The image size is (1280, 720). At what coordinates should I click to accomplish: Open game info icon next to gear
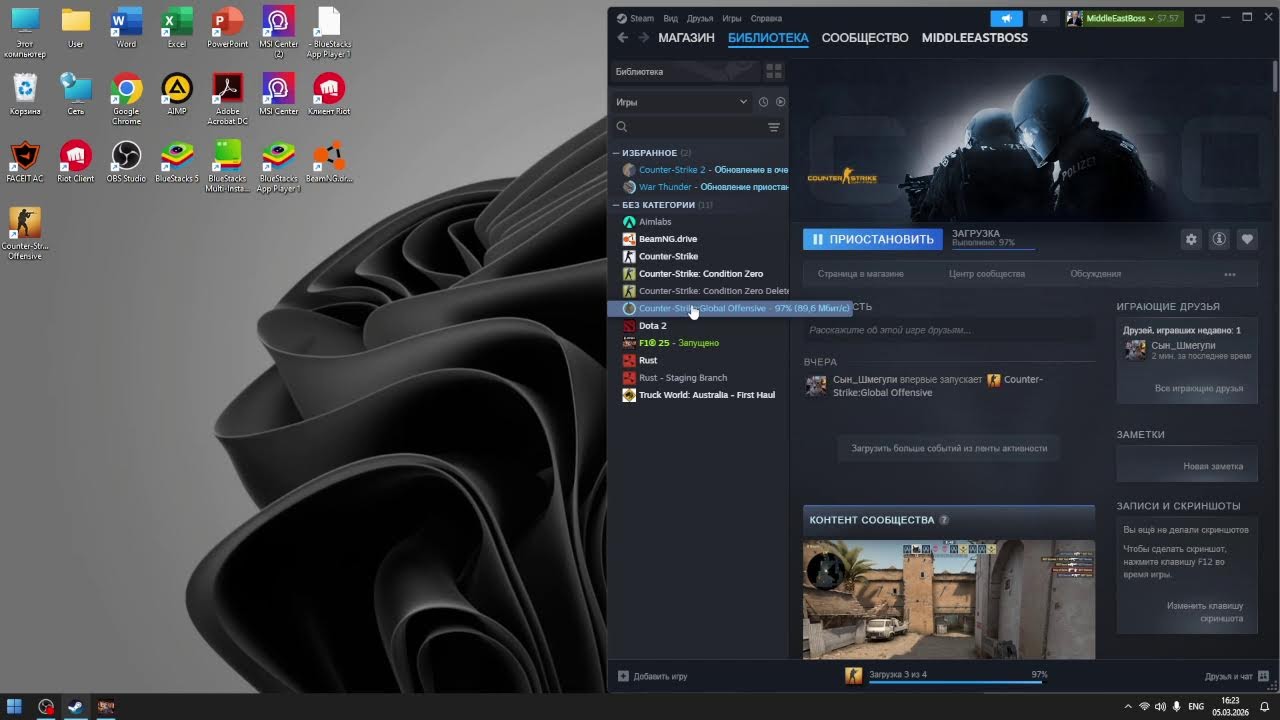pyautogui.click(x=1219, y=240)
